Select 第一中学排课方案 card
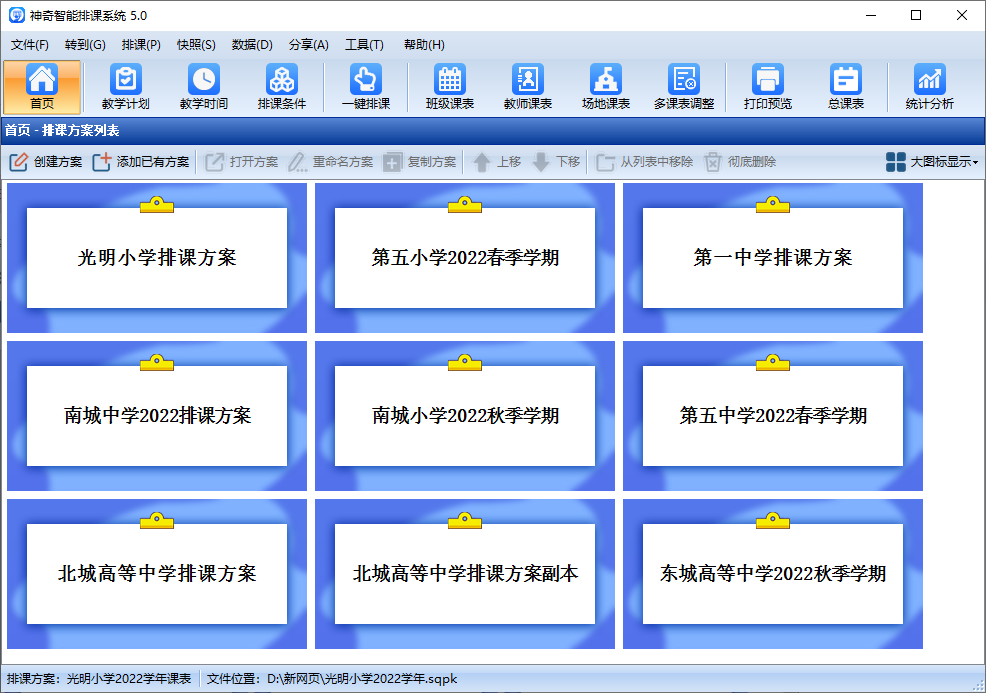986x693 pixels. (773, 258)
